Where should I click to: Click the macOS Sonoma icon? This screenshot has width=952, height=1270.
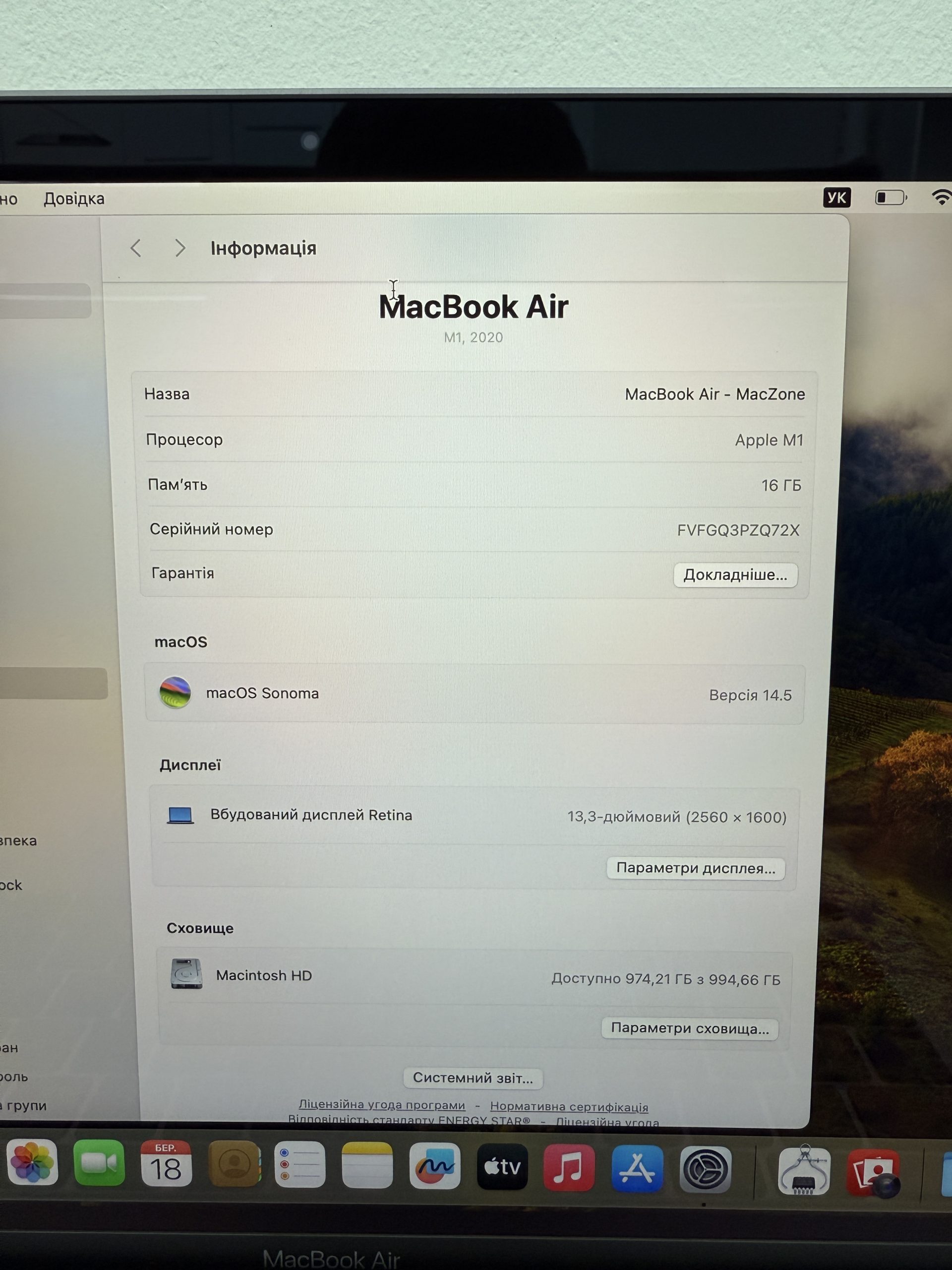(175, 693)
